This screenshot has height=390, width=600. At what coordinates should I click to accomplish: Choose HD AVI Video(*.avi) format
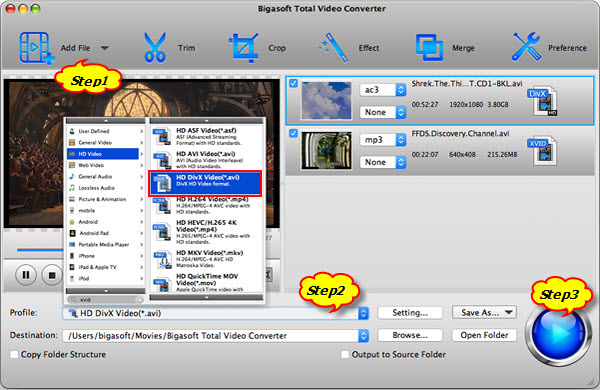coord(206,159)
